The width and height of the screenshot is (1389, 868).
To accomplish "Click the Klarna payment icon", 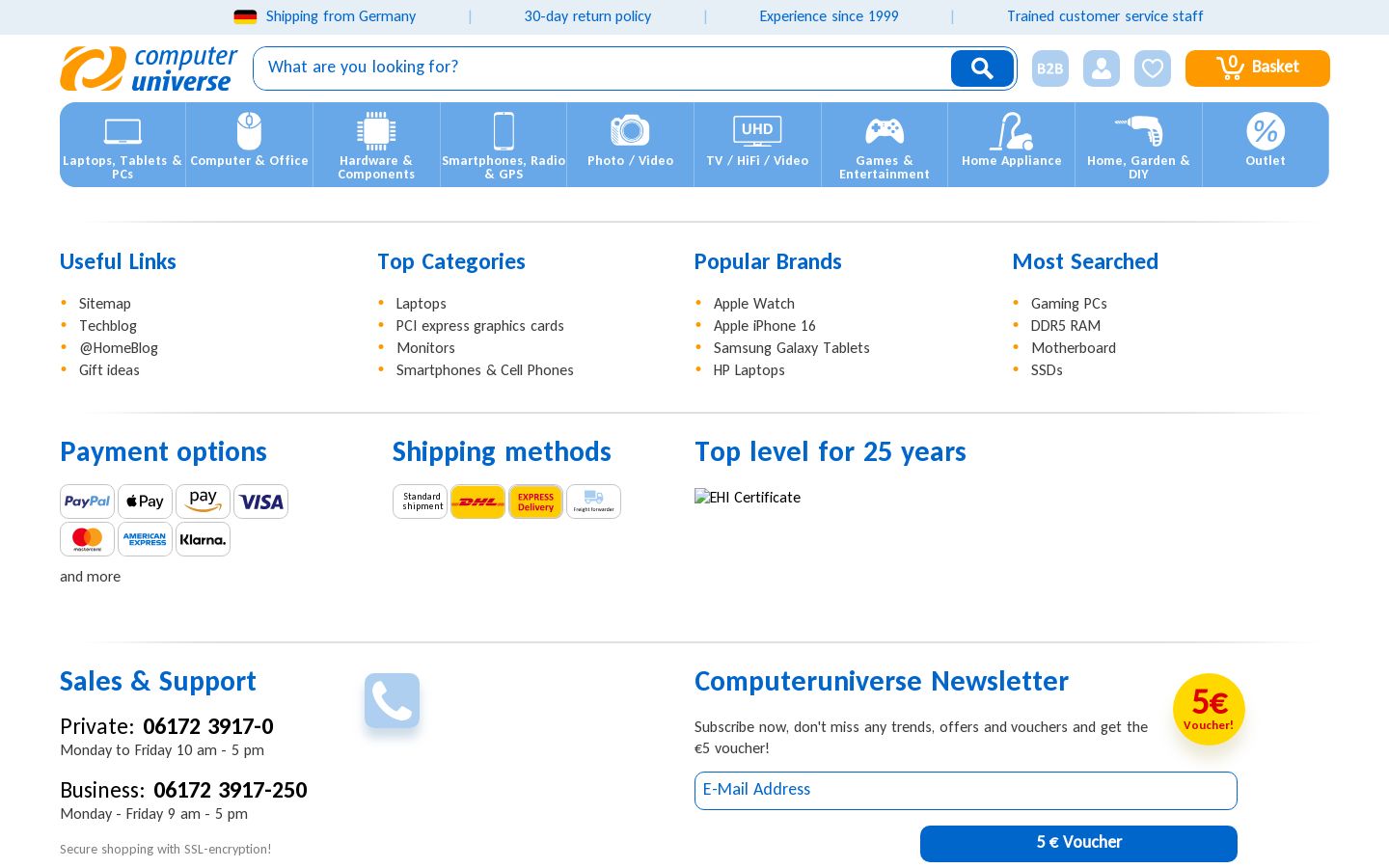I will pyautogui.click(x=203, y=539).
